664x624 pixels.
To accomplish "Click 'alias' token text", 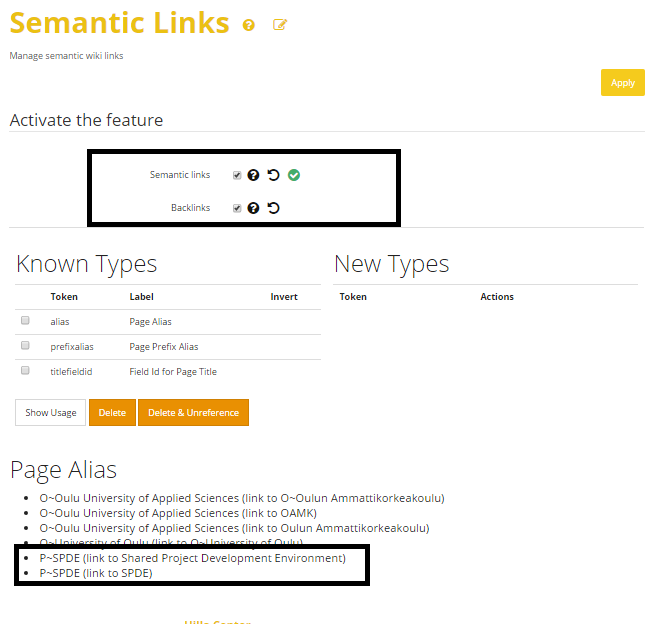I will (x=60, y=322).
